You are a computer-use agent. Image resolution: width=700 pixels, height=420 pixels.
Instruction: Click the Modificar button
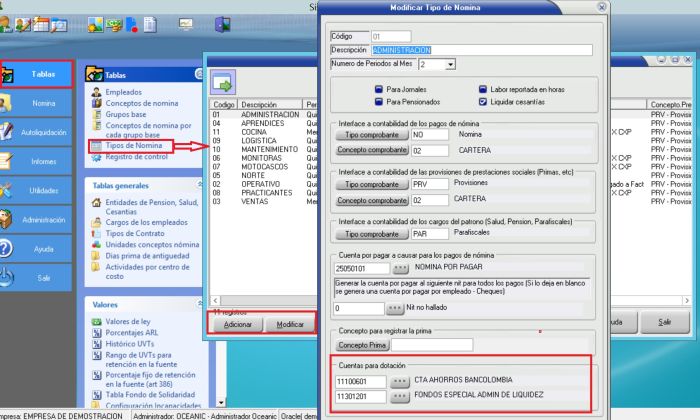point(290,325)
